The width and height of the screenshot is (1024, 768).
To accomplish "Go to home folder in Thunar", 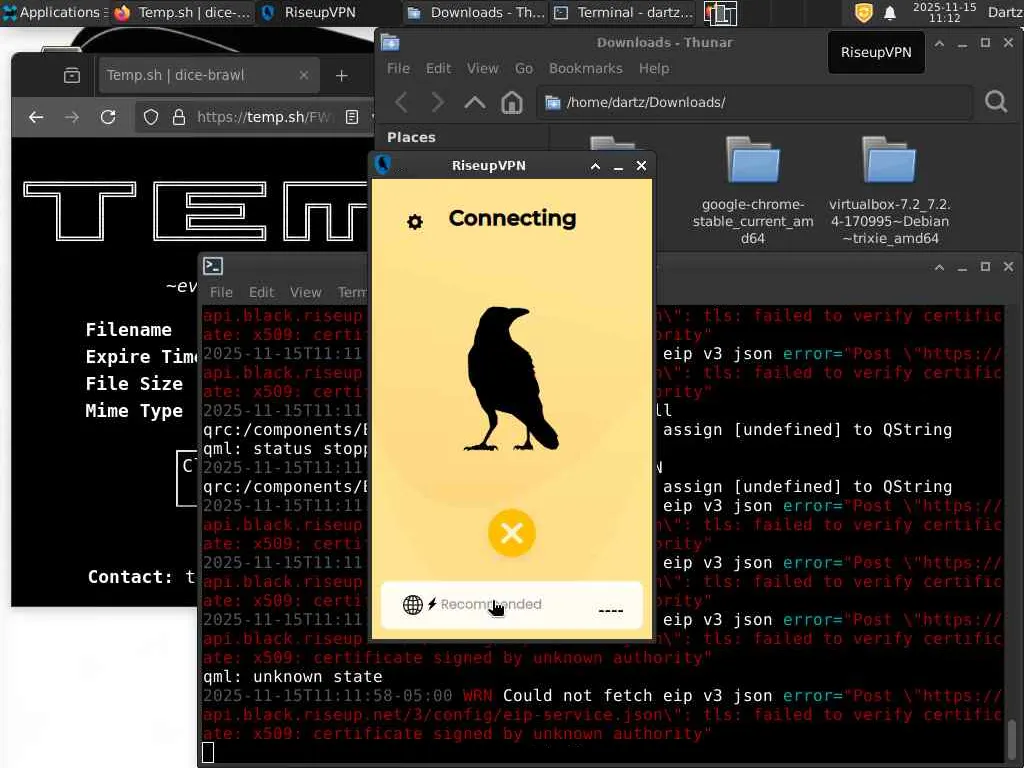I will (x=511, y=102).
